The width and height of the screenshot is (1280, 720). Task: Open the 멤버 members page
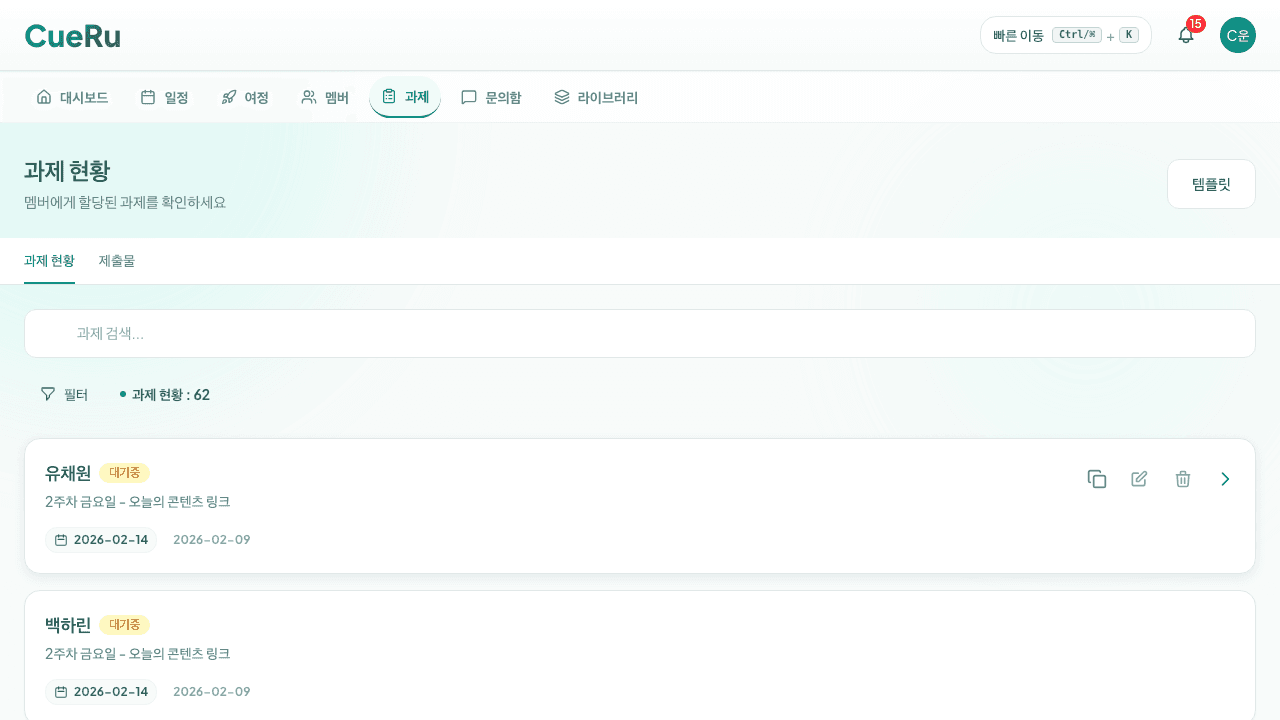point(325,97)
